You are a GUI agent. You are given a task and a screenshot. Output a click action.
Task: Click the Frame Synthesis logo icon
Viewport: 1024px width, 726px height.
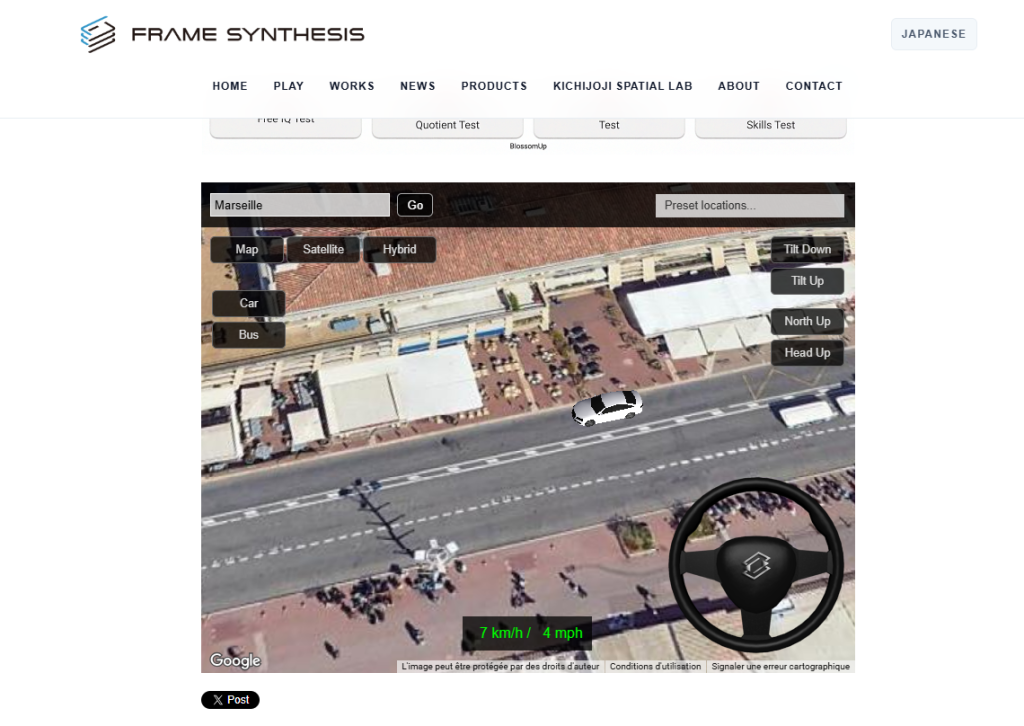(x=98, y=34)
